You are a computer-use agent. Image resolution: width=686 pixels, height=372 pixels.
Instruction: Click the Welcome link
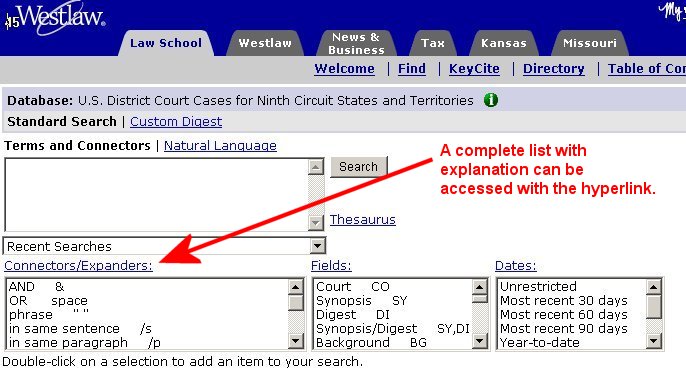(x=344, y=69)
